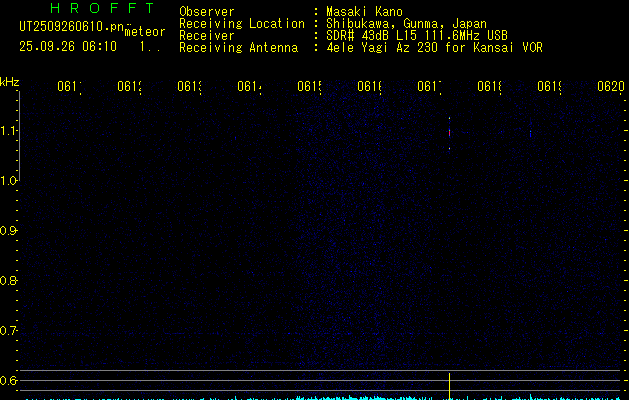Click the word "meteor" under the file name
The height and width of the screenshot is (400, 629).
point(144,32)
